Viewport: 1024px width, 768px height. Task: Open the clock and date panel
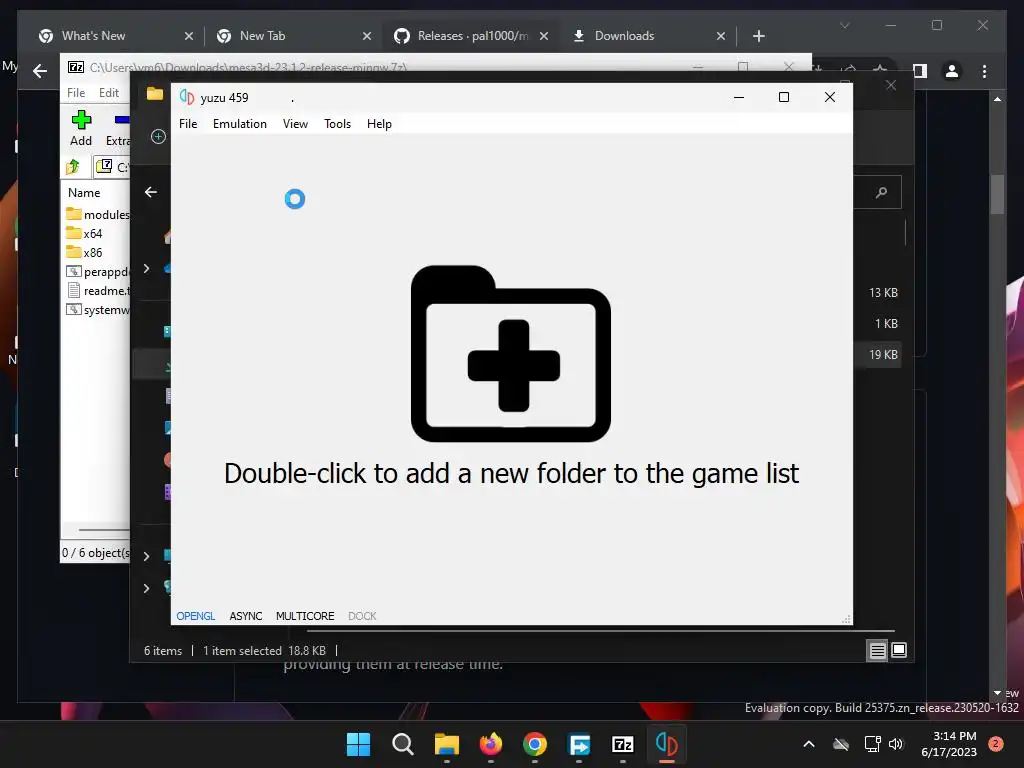tap(949, 744)
